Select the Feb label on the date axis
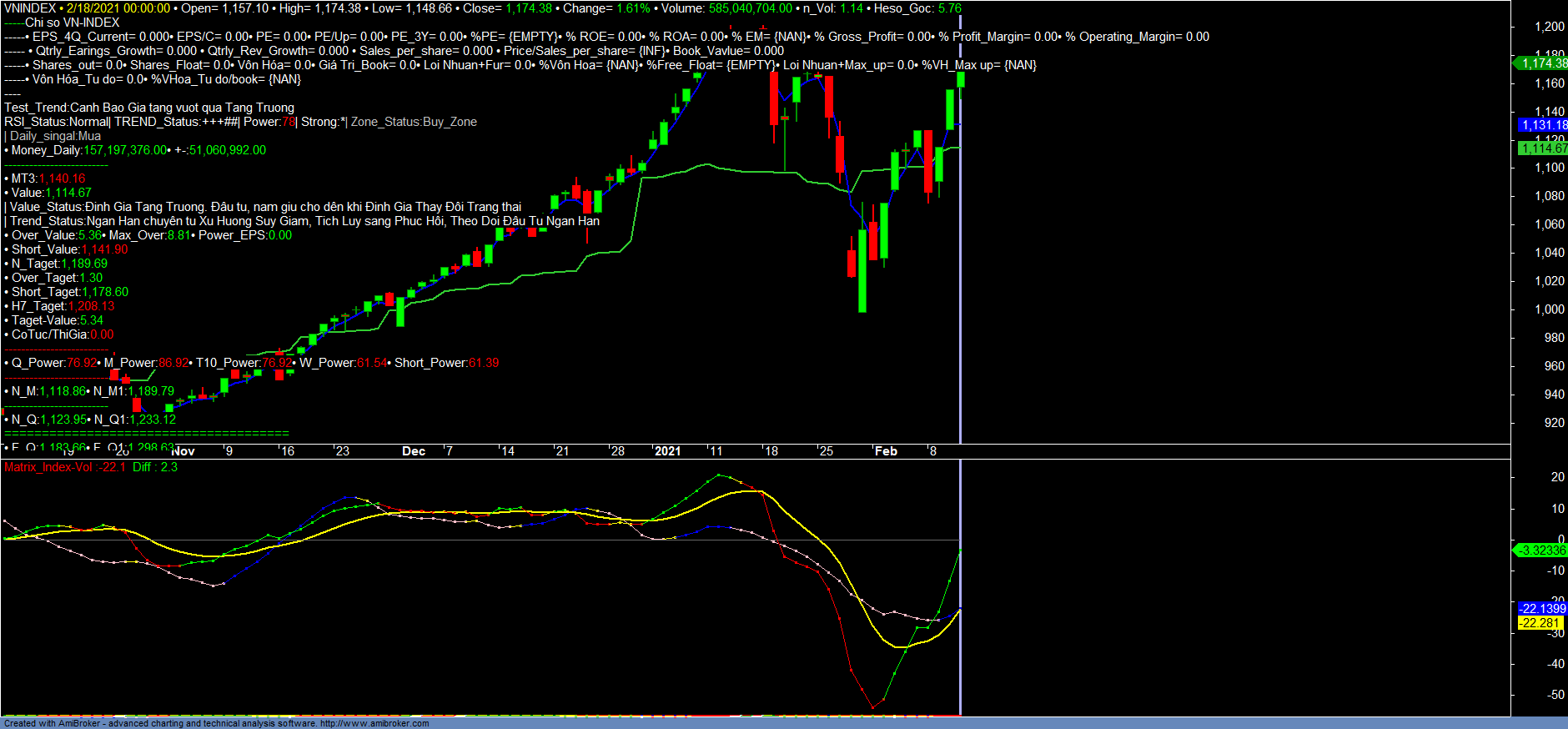Screen dimensions: 1568x729 [886, 451]
